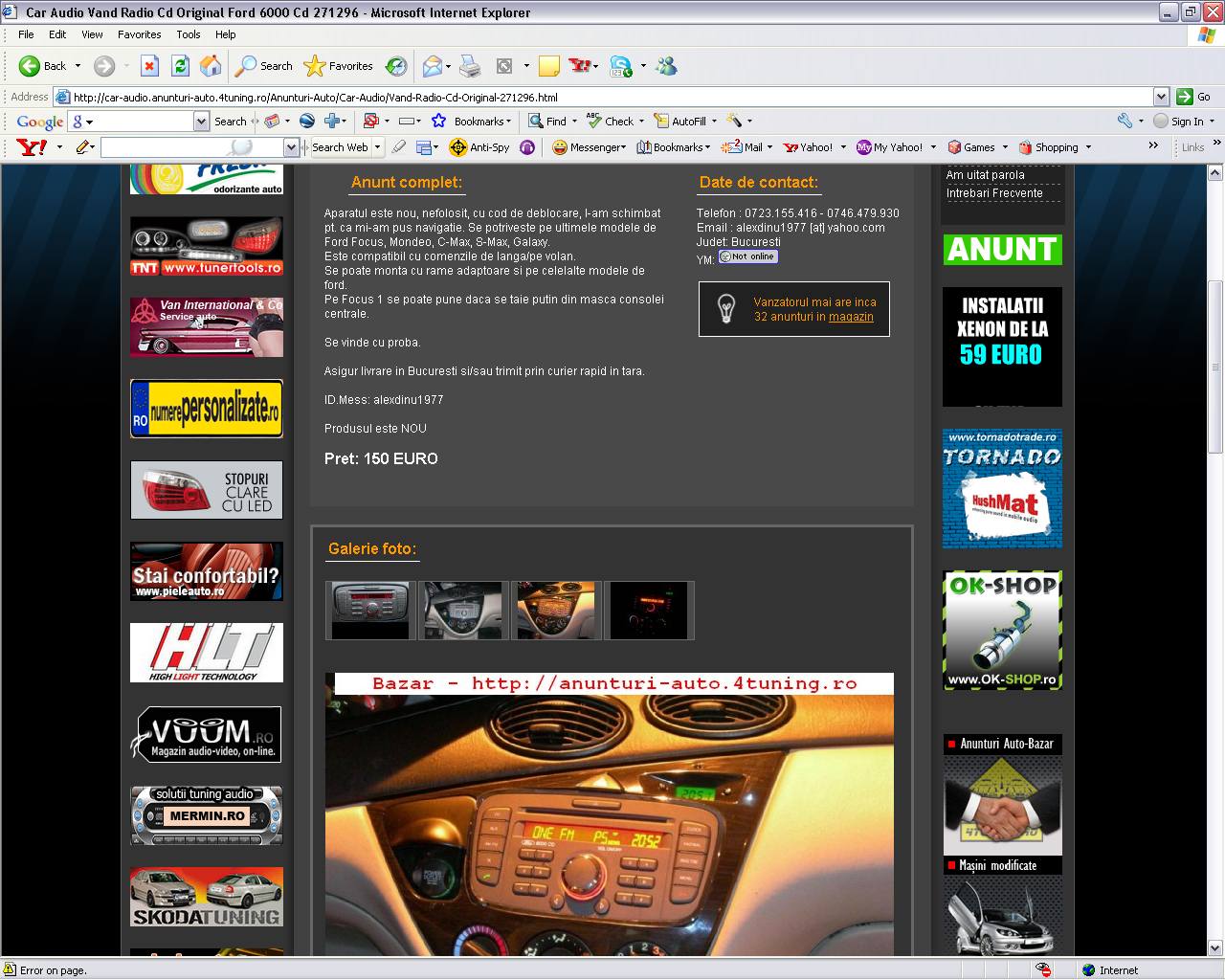Launch Windows Messenger from the toolbar icon
Viewport: 1225px width, 980px height.
667,66
